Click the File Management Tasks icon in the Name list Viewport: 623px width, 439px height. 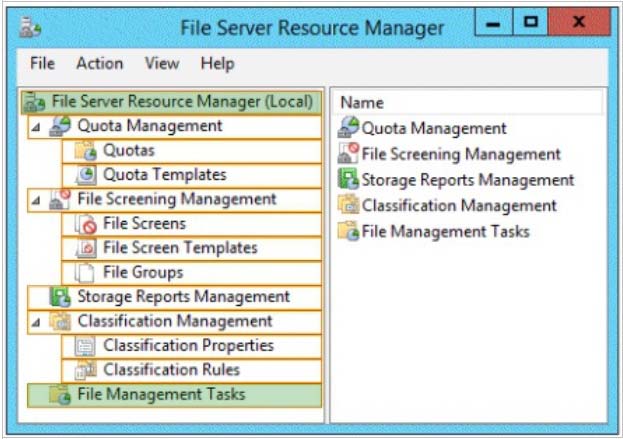(348, 231)
